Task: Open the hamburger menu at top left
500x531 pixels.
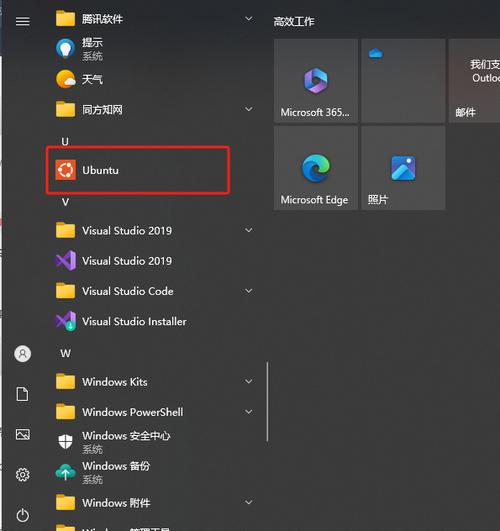Action: coord(23,21)
